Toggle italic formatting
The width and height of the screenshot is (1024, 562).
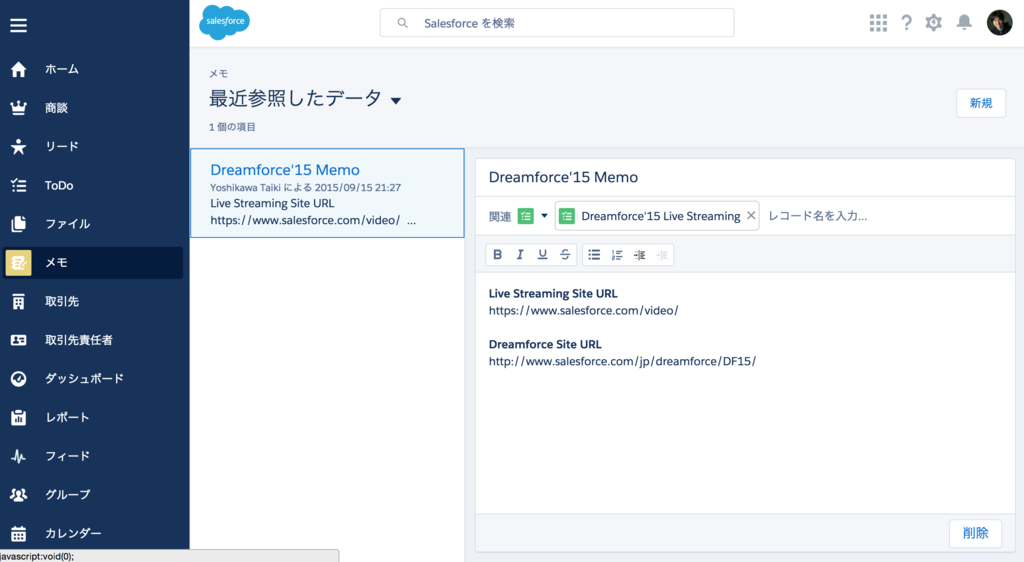pyautogui.click(x=520, y=255)
